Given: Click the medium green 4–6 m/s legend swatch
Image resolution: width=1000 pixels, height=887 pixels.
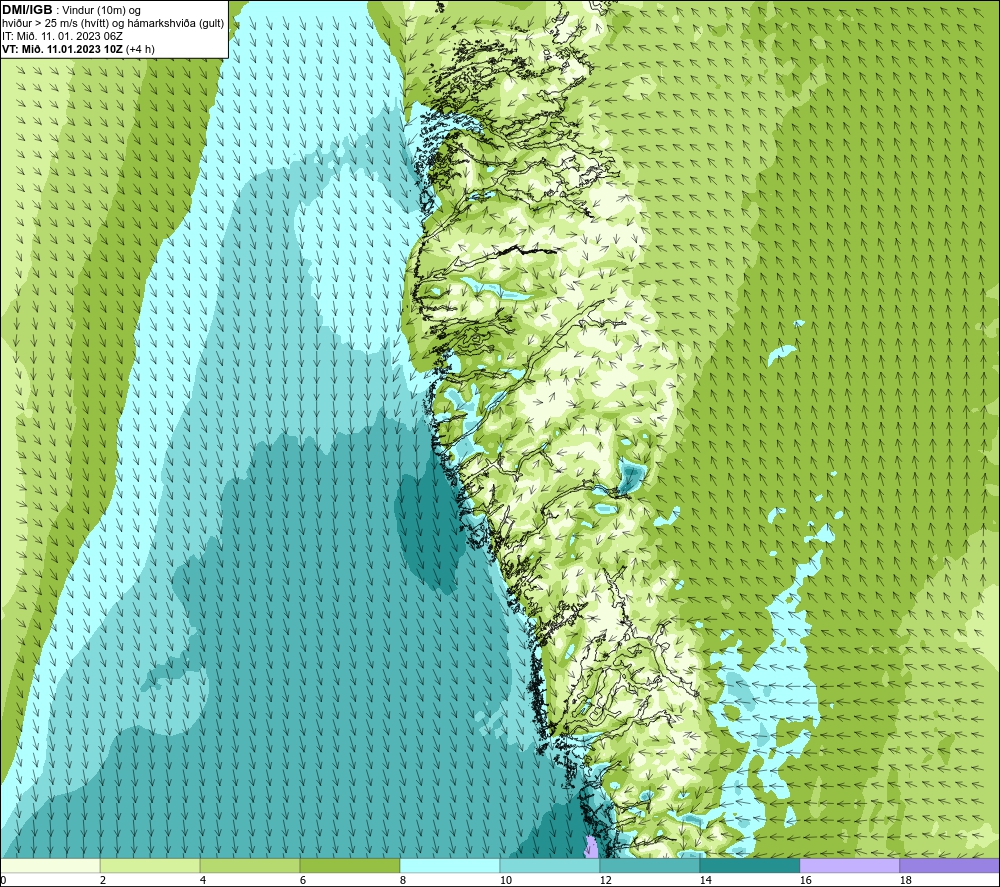Looking at the screenshot, I should (250, 865).
